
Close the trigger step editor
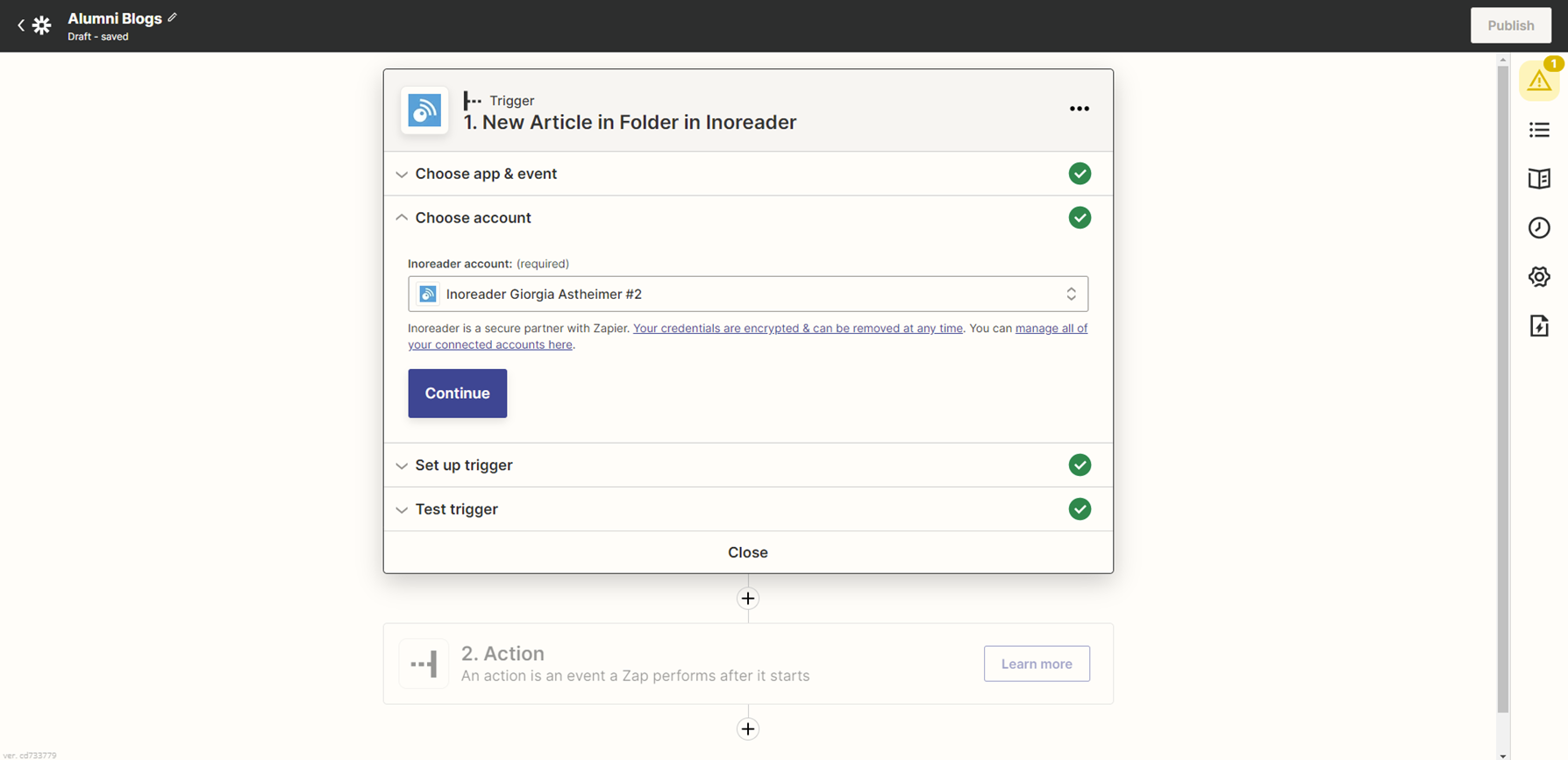(748, 552)
